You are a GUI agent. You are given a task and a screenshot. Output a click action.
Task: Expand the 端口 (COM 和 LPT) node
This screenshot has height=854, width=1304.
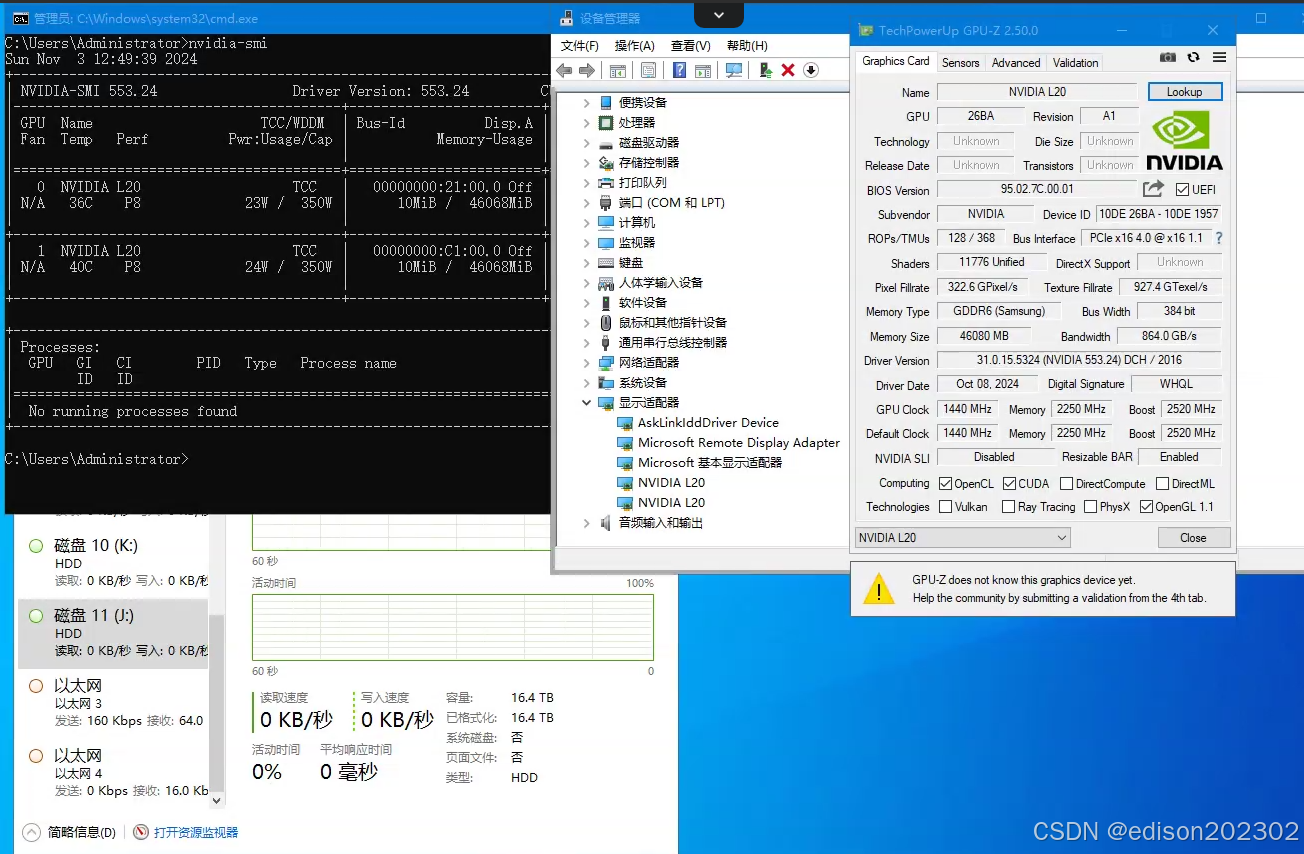tap(587, 203)
